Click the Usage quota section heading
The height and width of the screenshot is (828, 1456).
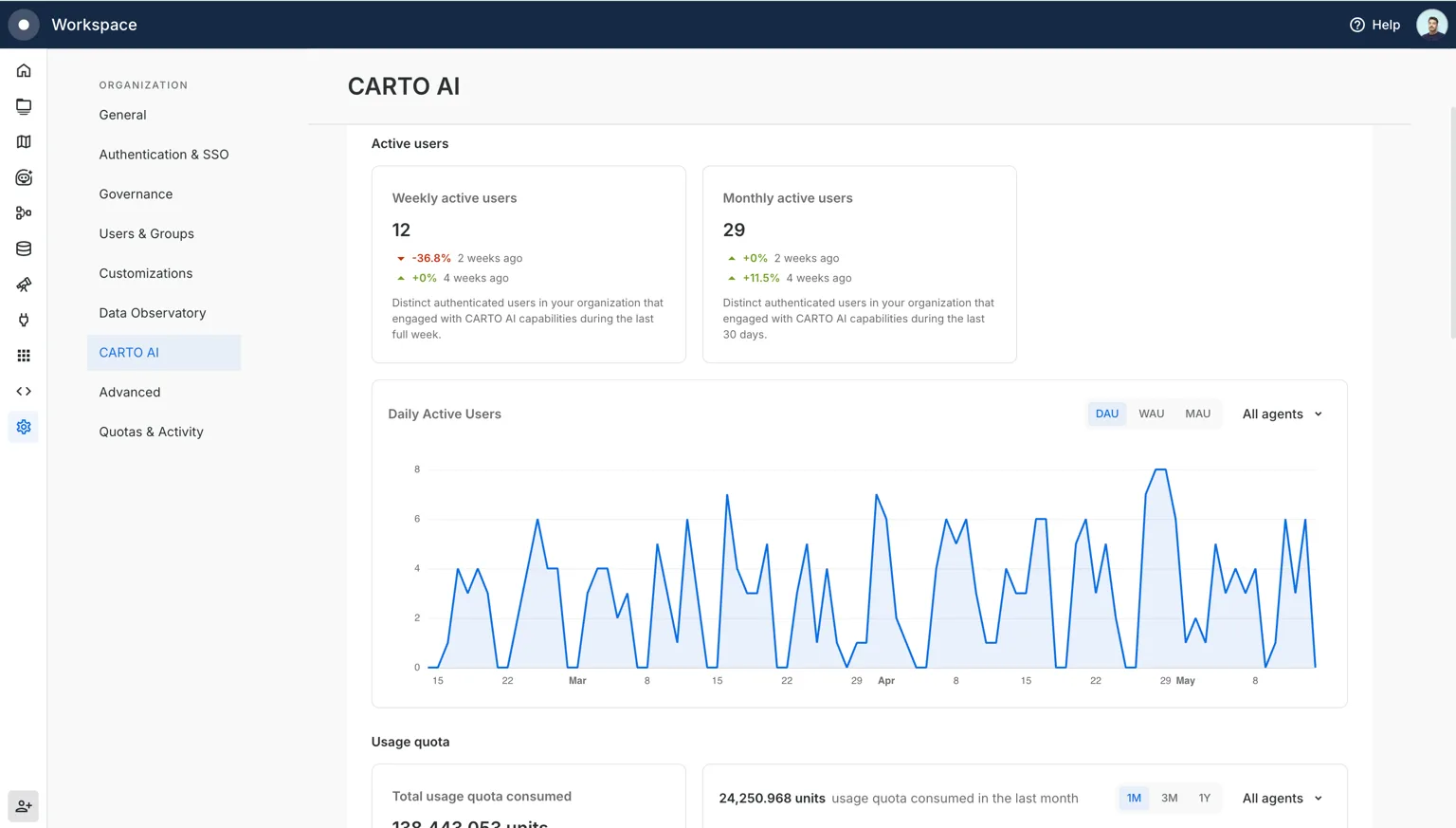coord(410,742)
